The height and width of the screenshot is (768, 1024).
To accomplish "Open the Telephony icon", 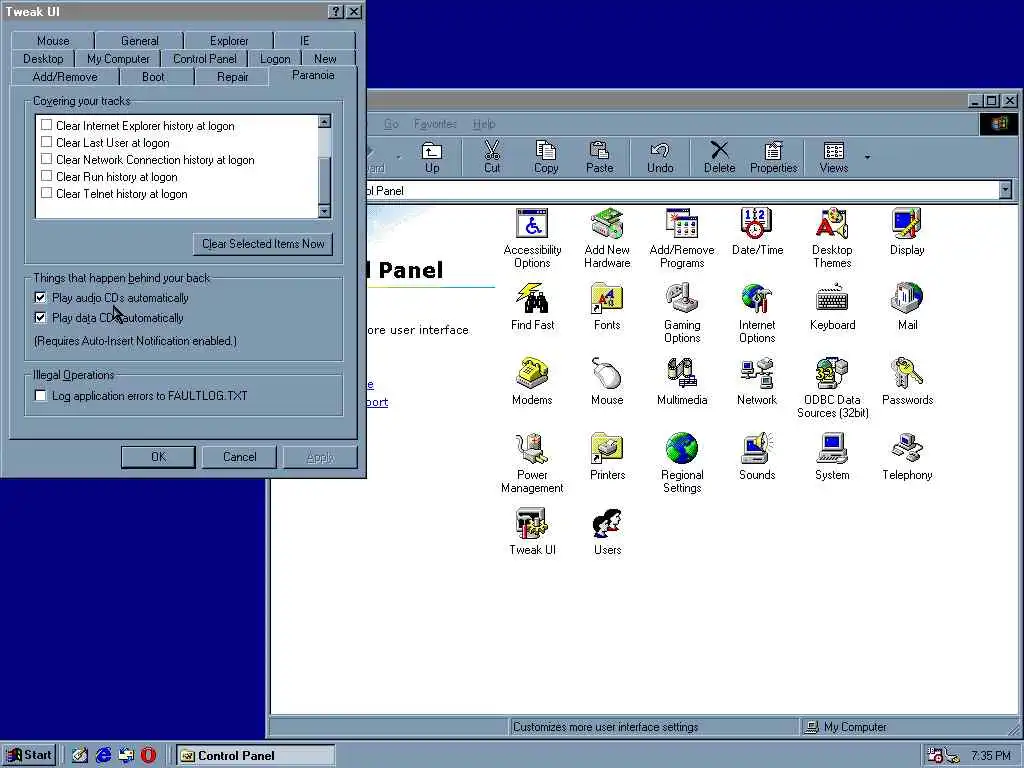I will tap(907, 457).
